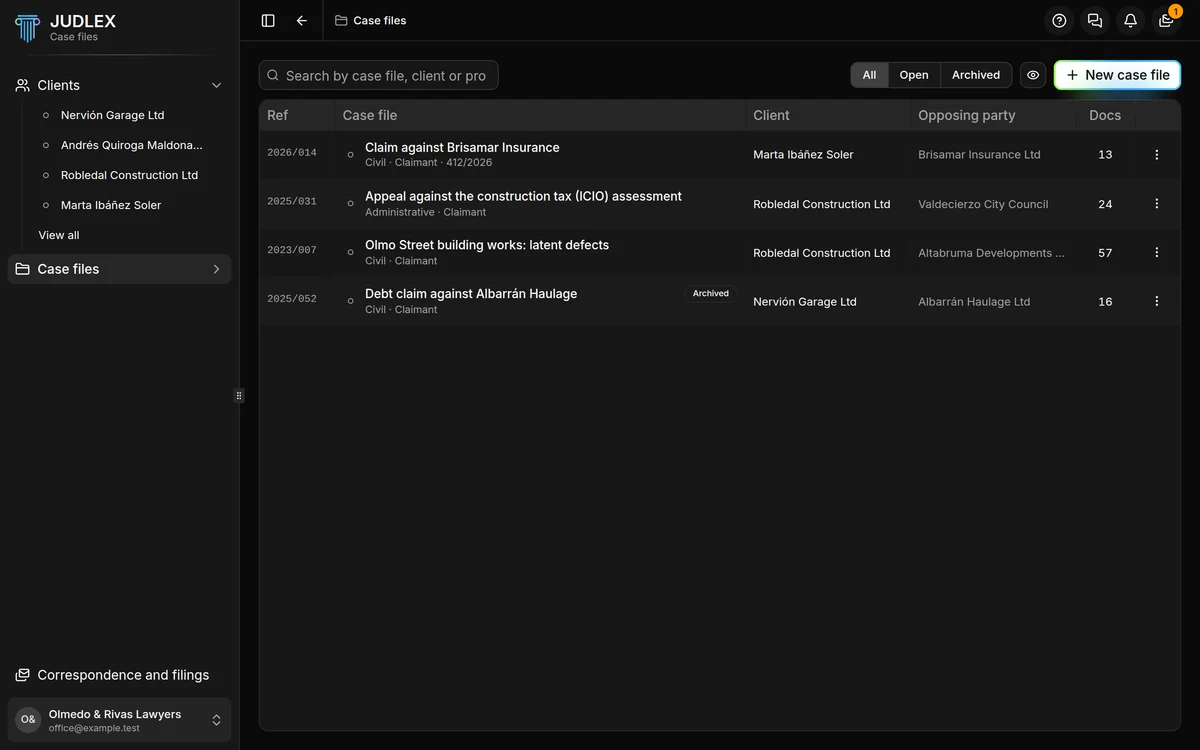Open the inbox icon with badge
Screen dimensions: 1200x750
[x=1166, y=20]
